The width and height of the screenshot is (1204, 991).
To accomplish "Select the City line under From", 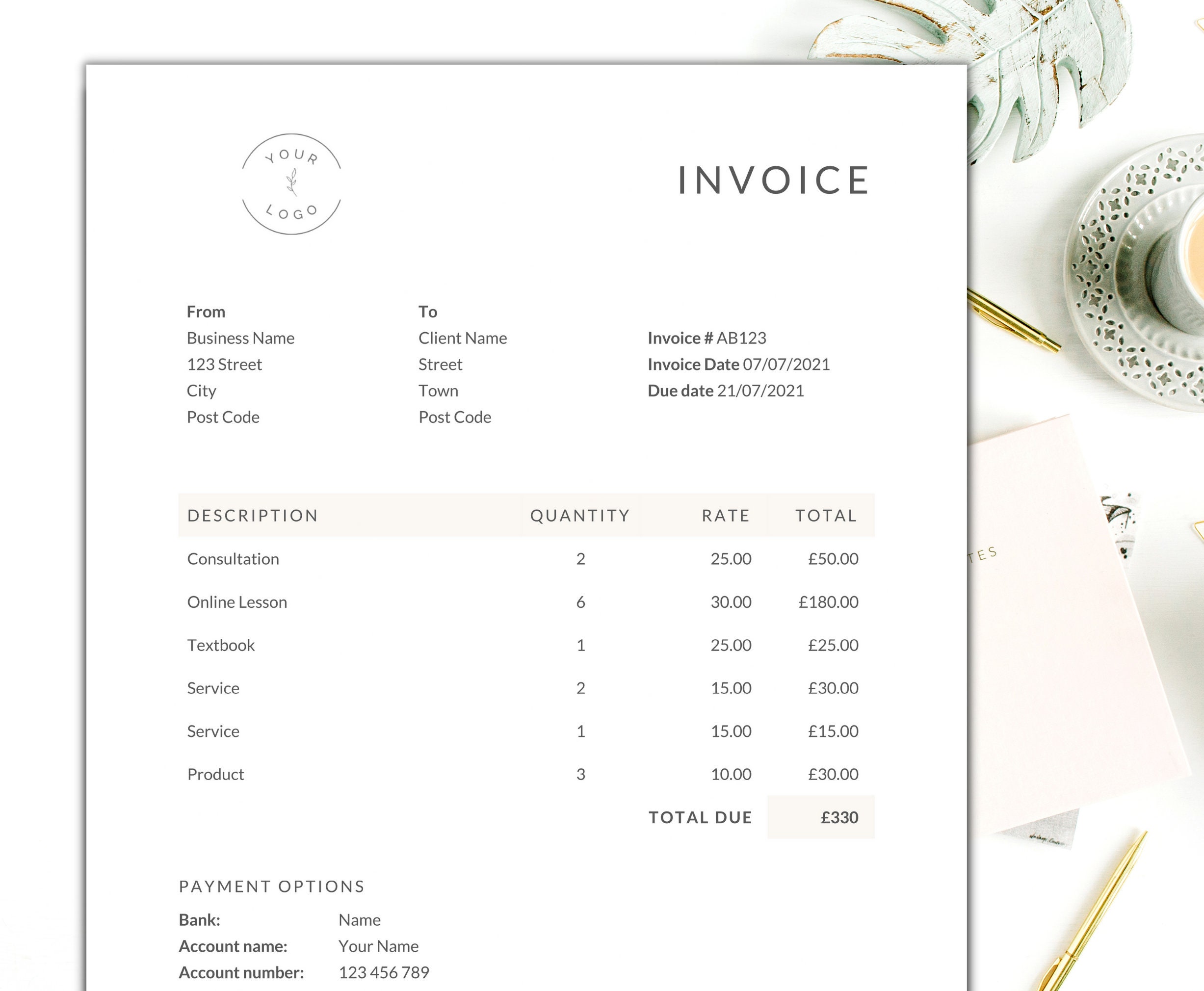I will (x=202, y=391).
